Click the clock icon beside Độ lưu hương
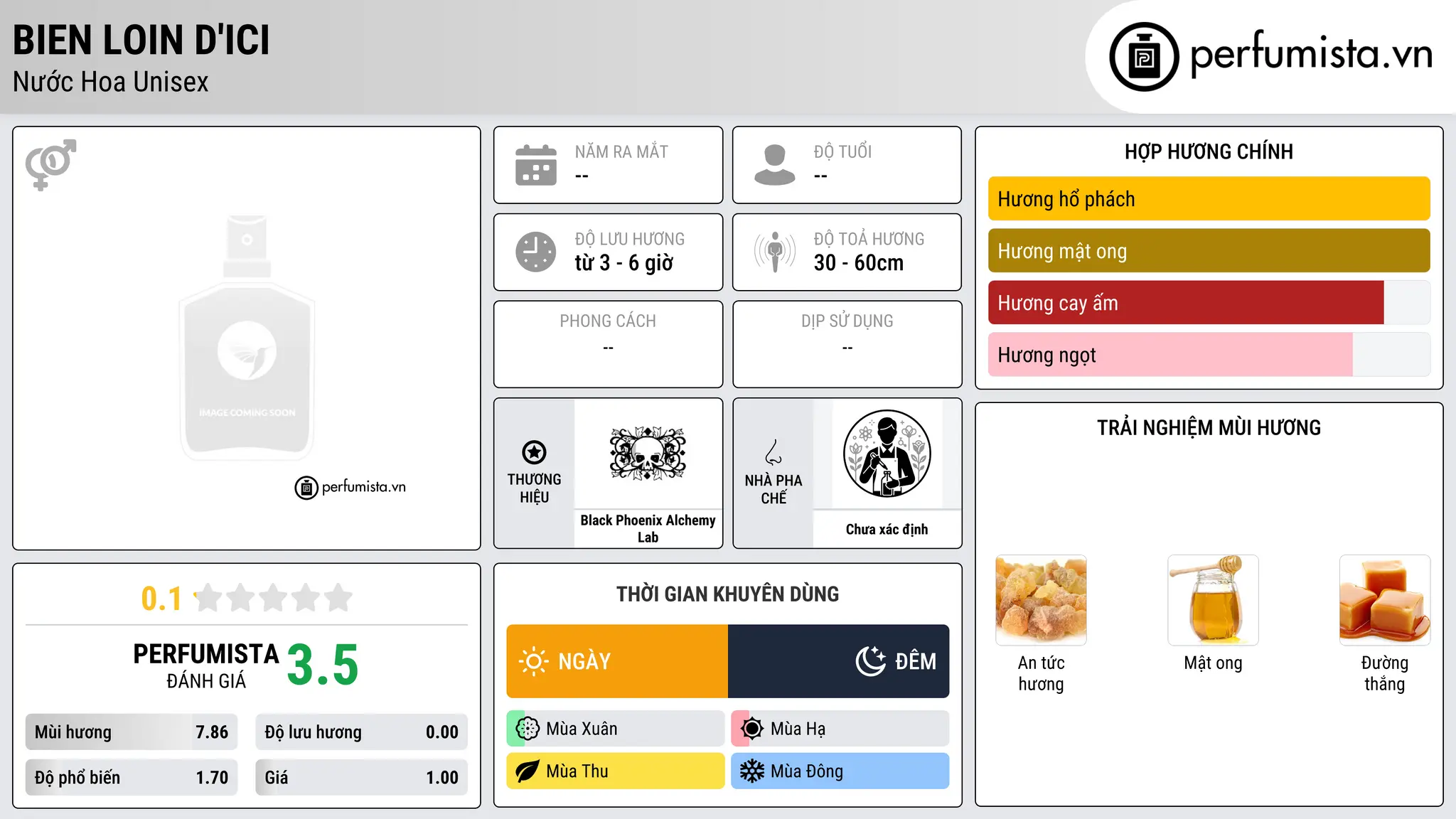Image resolution: width=1456 pixels, height=819 pixels. click(x=536, y=252)
